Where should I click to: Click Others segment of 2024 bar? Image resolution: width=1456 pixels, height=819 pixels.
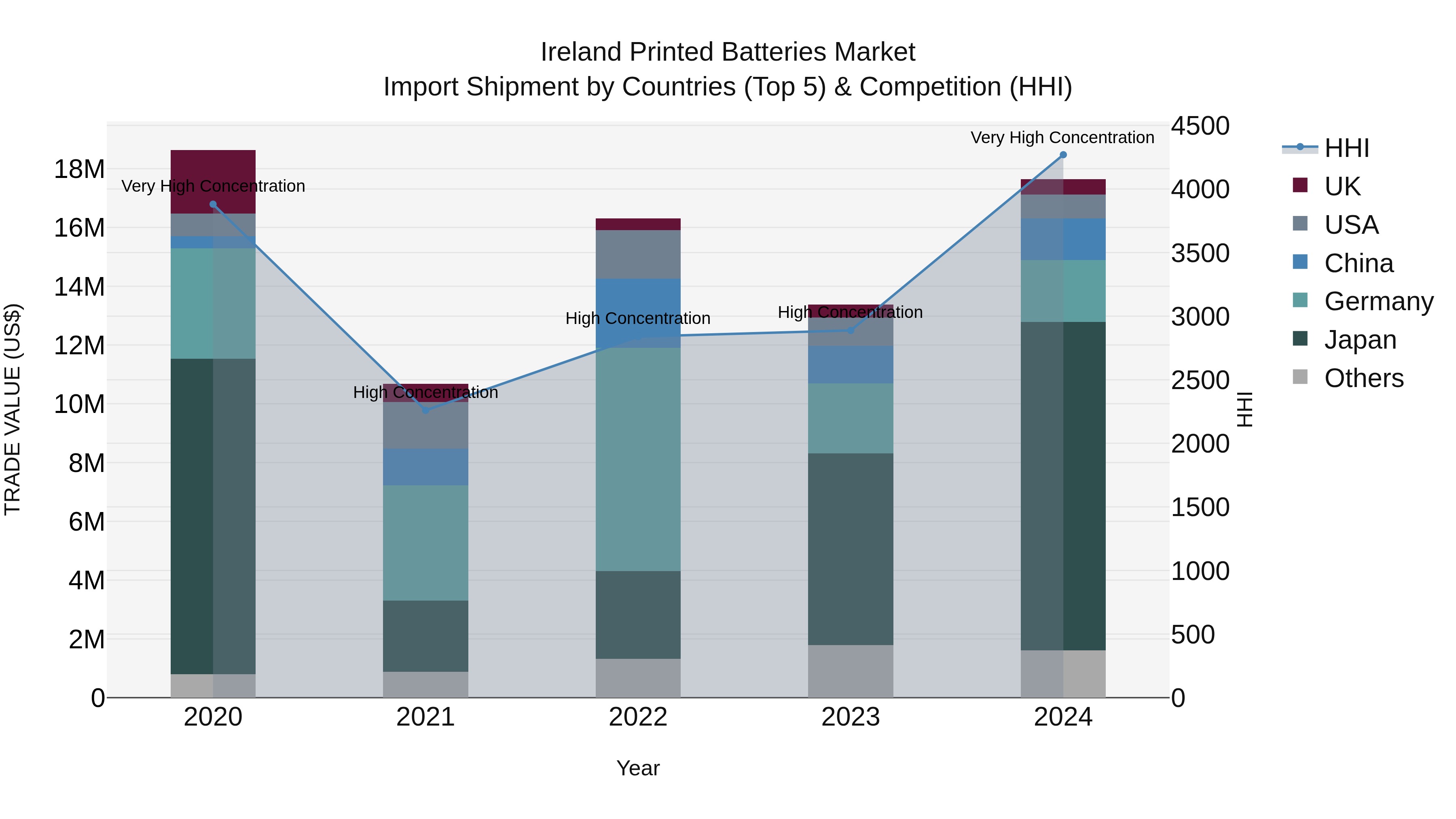coord(1063,674)
